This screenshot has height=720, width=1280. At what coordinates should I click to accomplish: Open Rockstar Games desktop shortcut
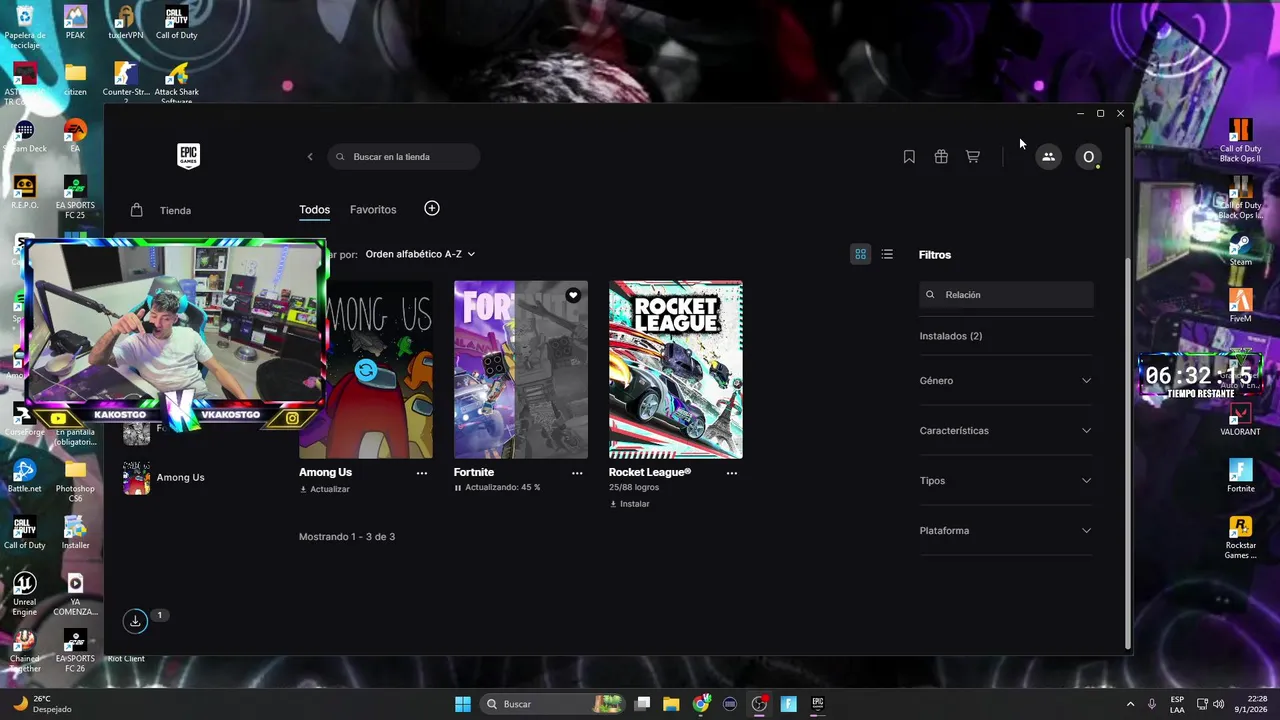(1240, 538)
